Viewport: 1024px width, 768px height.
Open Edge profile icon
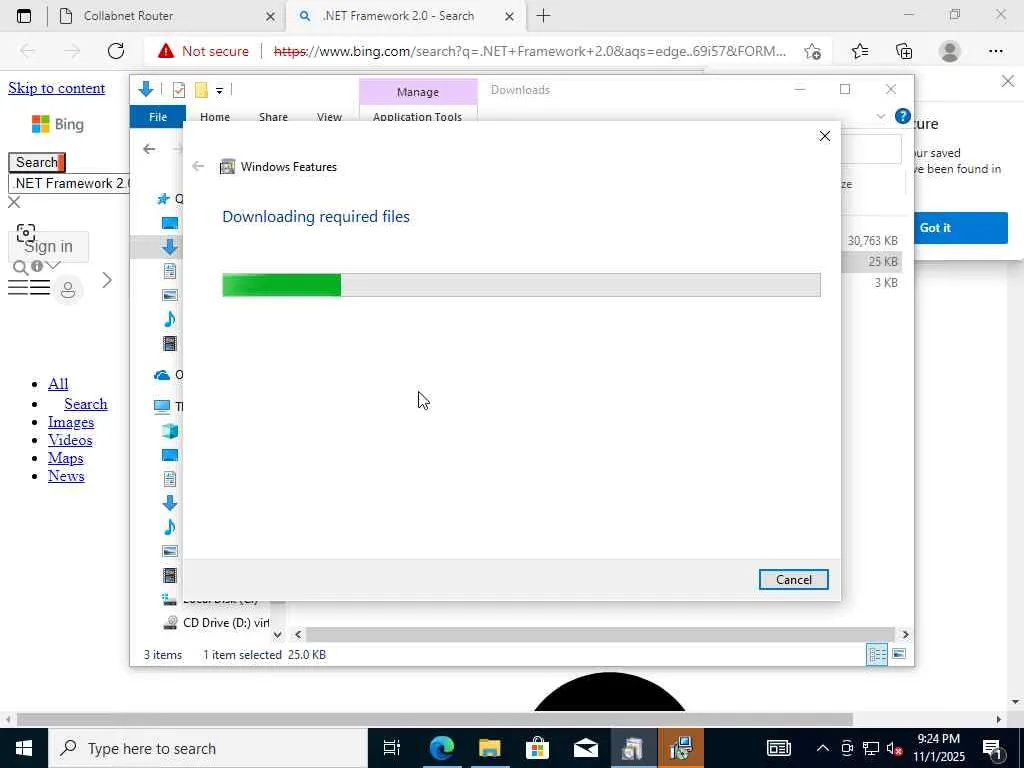(x=950, y=51)
